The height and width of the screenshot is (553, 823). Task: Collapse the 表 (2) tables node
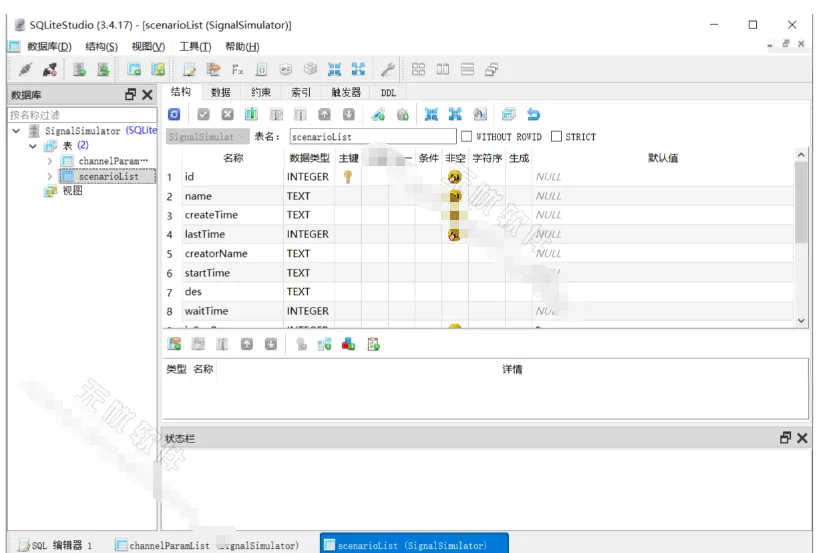click(33, 146)
